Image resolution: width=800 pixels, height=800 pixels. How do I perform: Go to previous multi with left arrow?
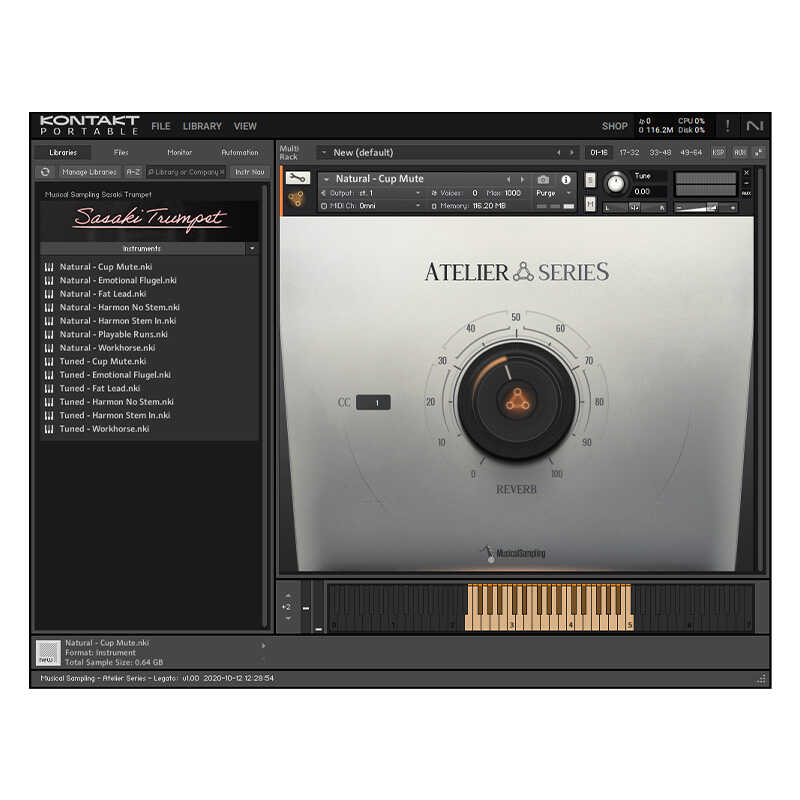pos(558,153)
